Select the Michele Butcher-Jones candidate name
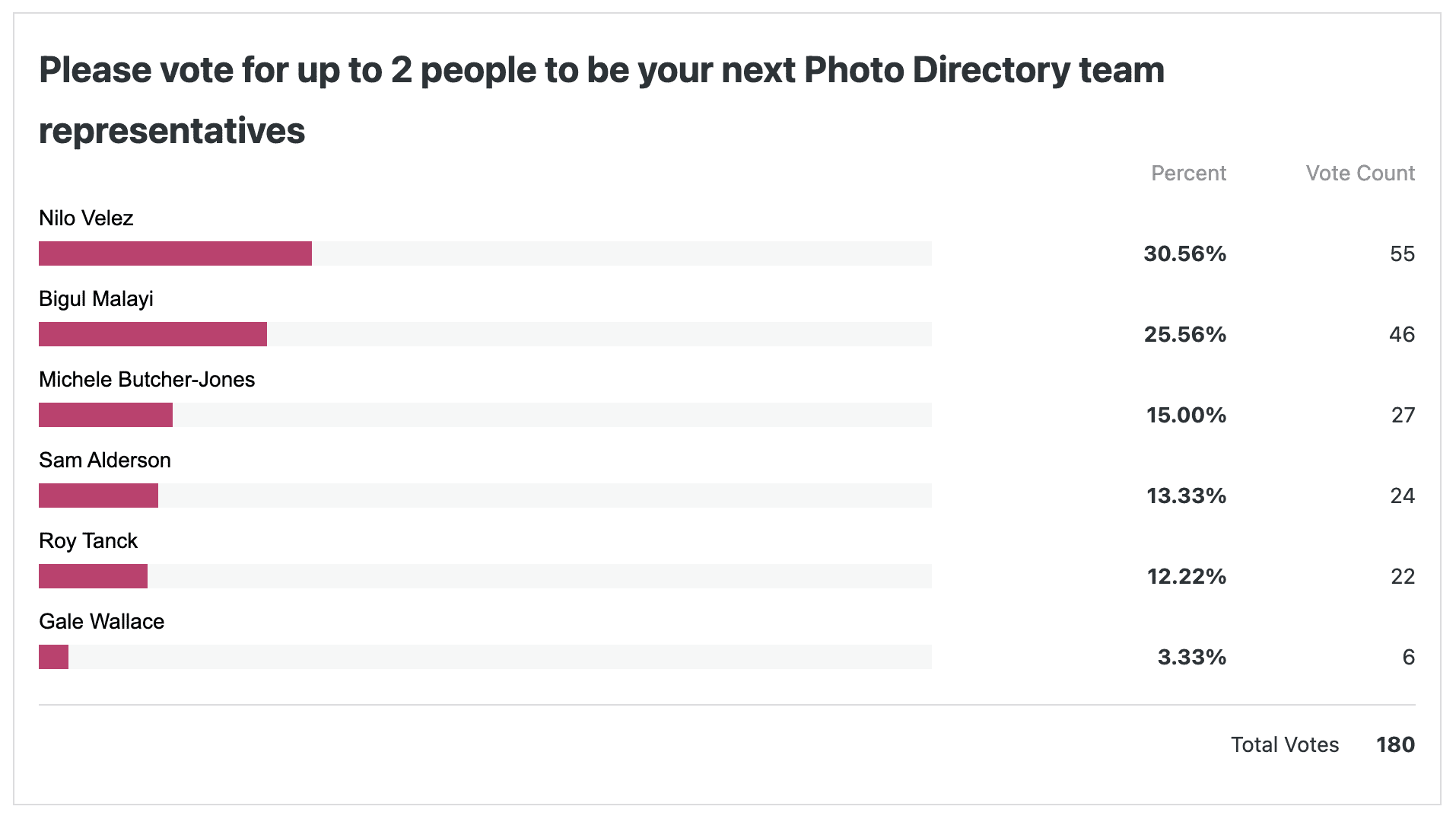This screenshot has height=819, width=1456. pos(147,380)
